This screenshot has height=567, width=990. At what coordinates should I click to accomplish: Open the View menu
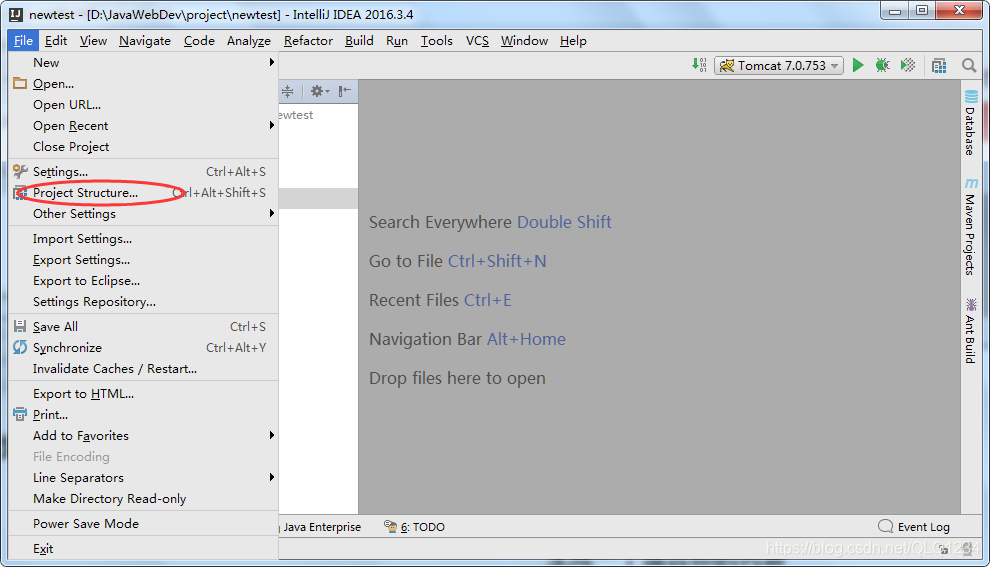tap(93, 41)
